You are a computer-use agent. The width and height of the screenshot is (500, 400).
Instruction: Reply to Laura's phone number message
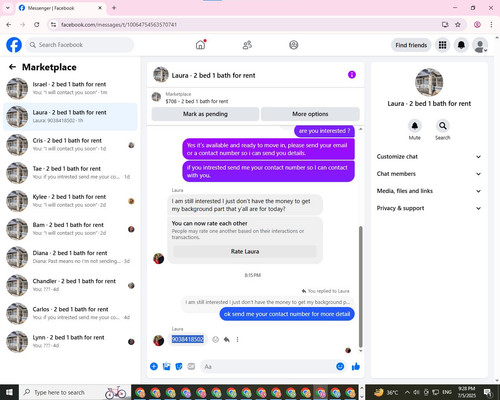coord(227,339)
